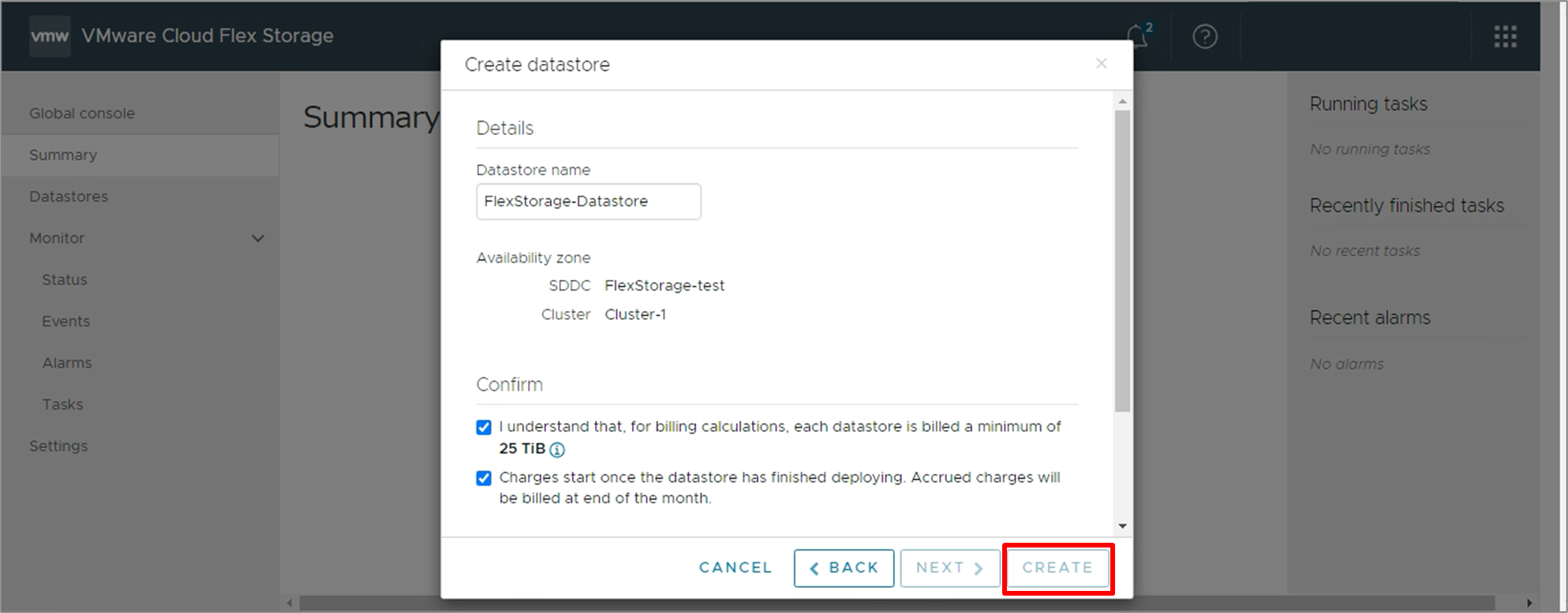Viewport: 1568px width, 613px height.
Task: Click the FlexStorage-test SDDC value
Action: [x=664, y=286]
